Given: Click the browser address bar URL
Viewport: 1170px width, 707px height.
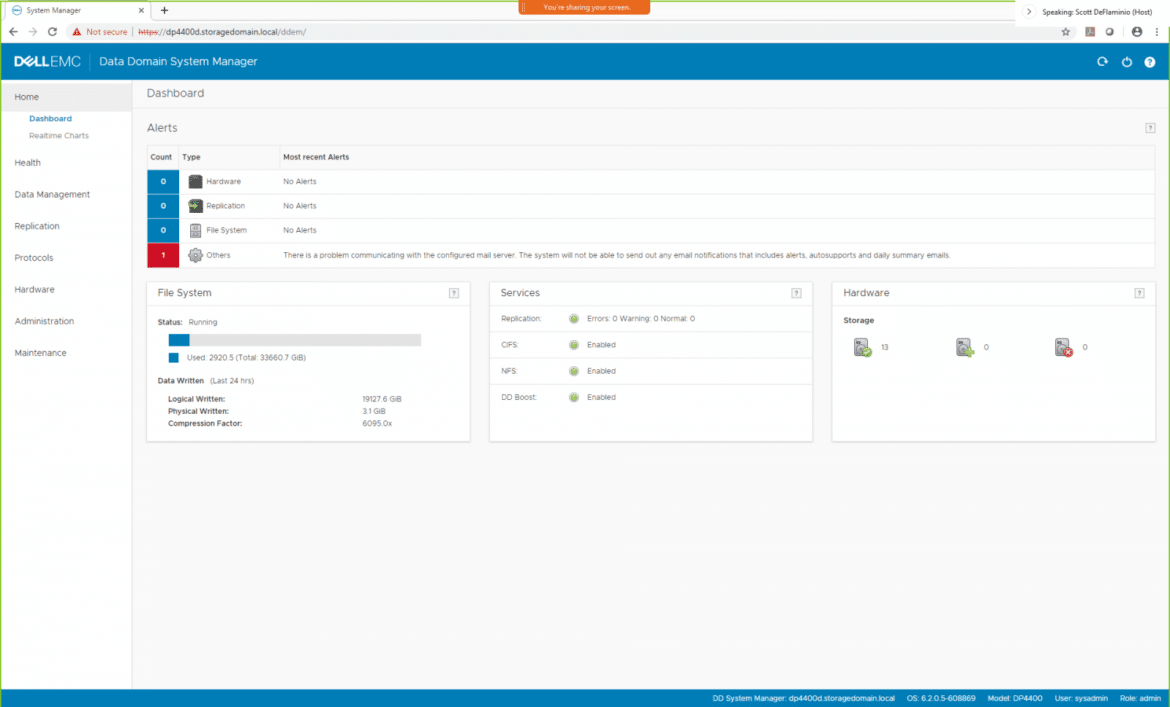Looking at the screenshot, I should (x=222, y=32).
